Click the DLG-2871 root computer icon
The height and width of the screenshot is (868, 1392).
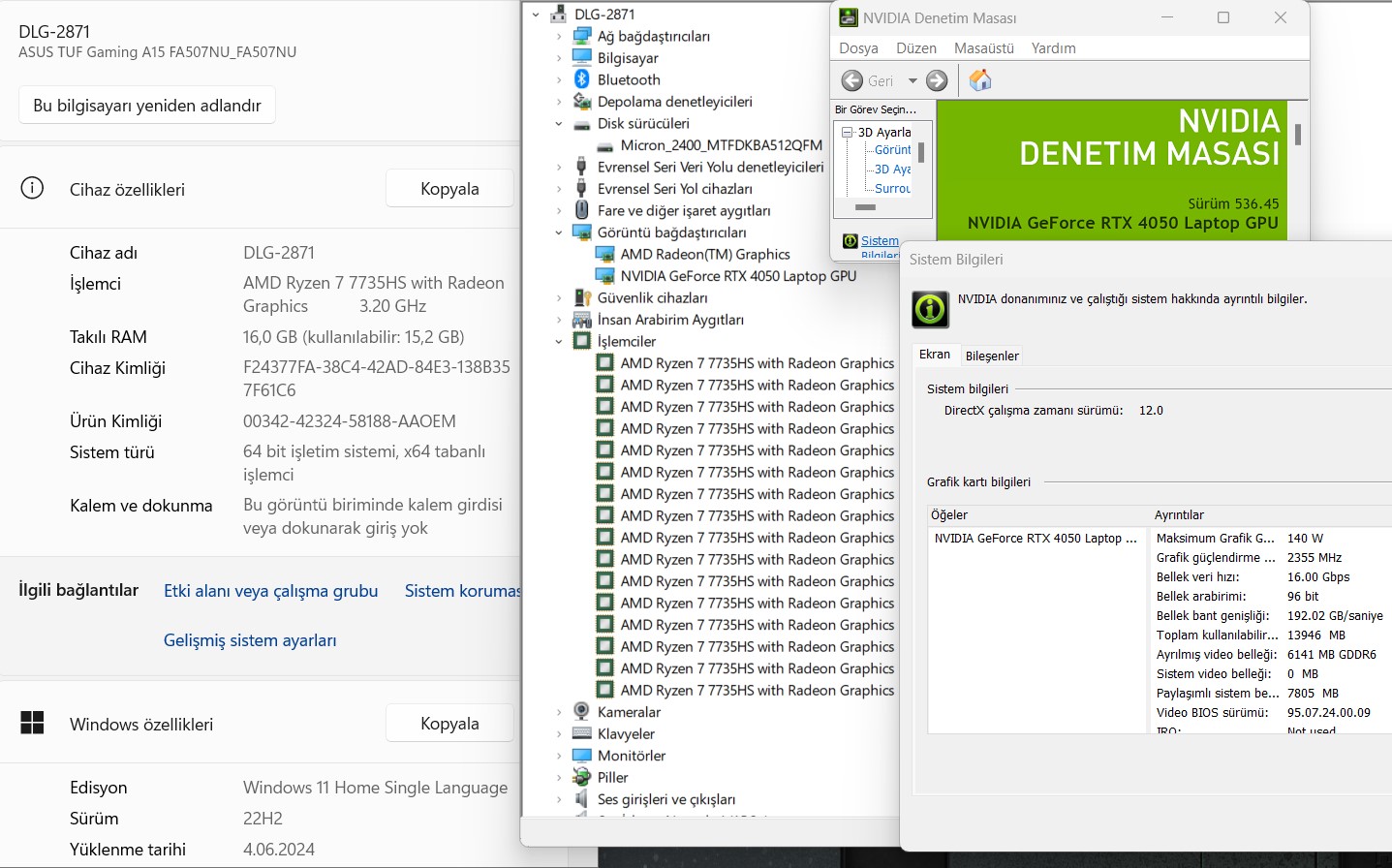tap(559, 15)
